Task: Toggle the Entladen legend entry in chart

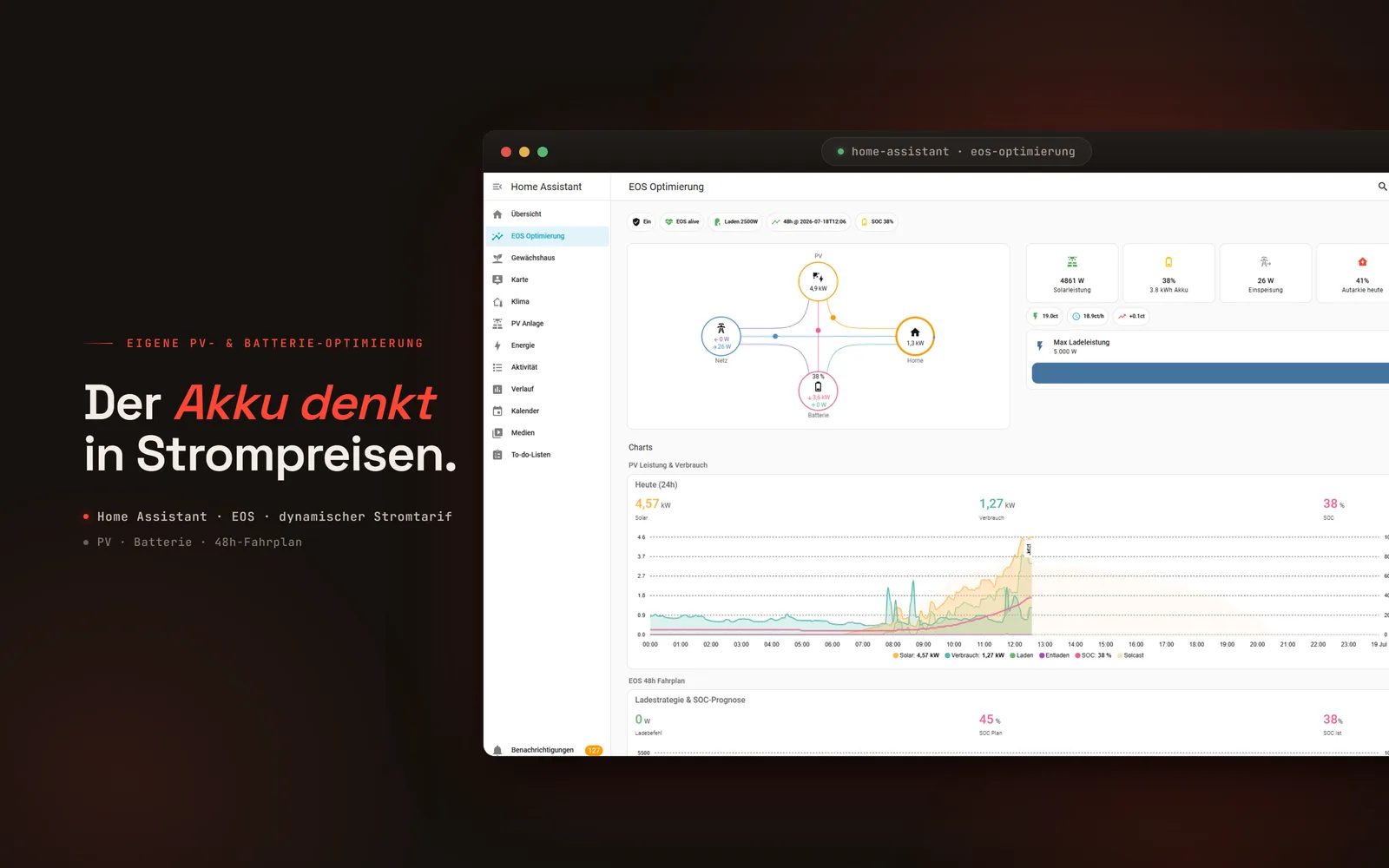Action: point(1055,655)
